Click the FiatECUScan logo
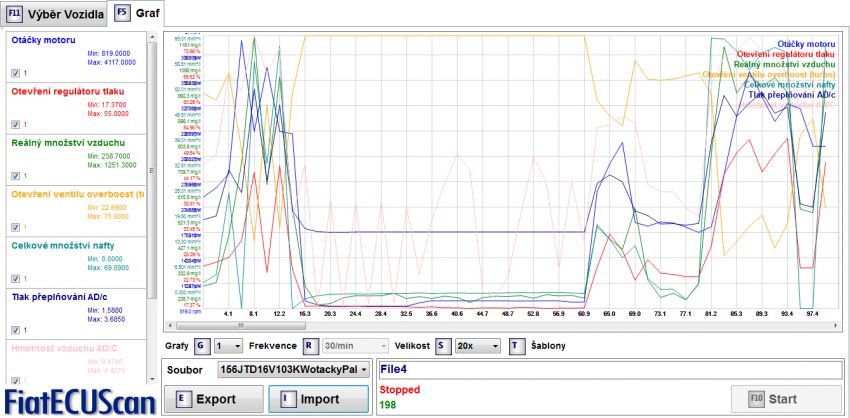The height and width of the screenshot is (418, 850). tap(79, 400)
